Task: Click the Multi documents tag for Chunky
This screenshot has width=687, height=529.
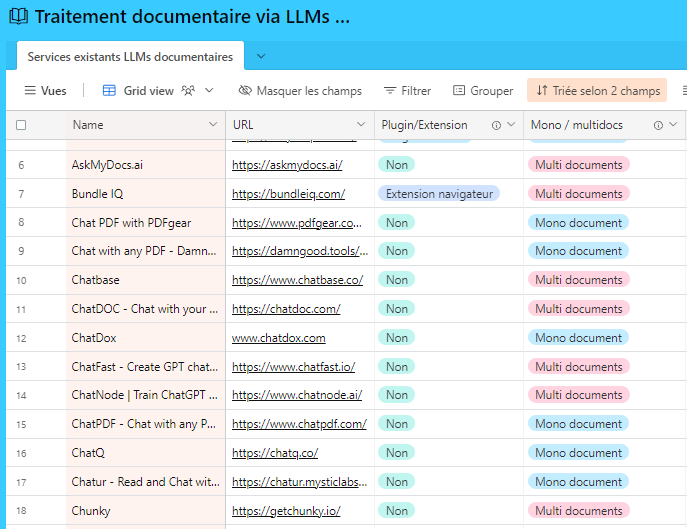Action: pos(579,511)
